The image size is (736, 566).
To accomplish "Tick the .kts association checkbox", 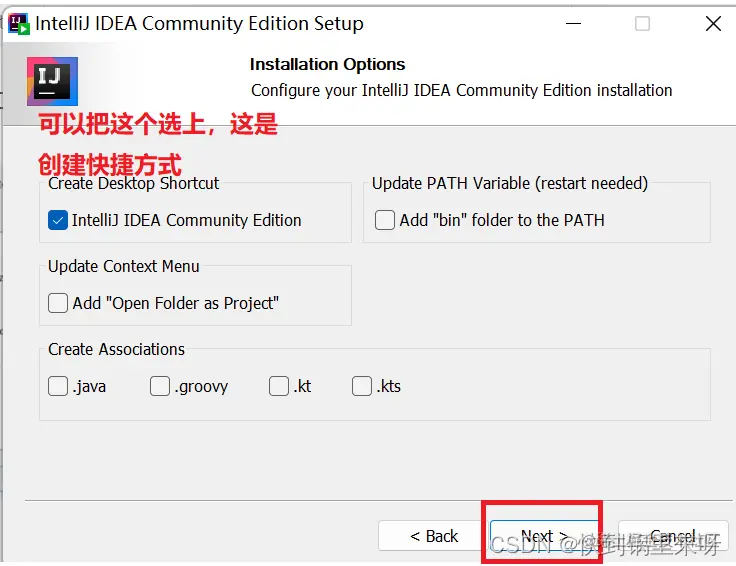I will [362, 386].
